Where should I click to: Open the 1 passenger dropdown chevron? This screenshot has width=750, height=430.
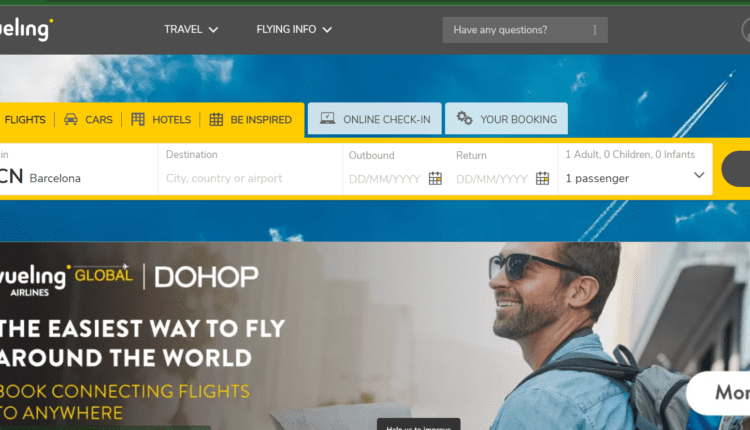coord(699,175)
